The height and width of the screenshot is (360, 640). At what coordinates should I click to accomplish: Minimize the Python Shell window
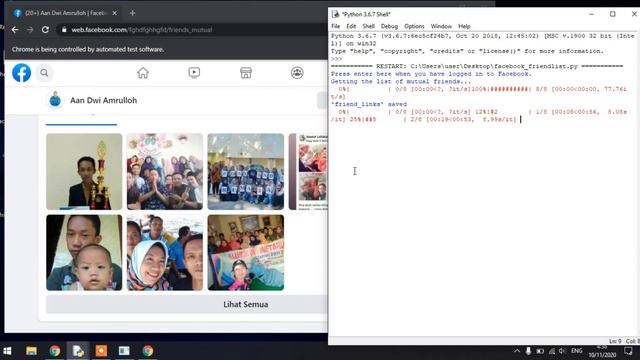[x=591, y=14]
